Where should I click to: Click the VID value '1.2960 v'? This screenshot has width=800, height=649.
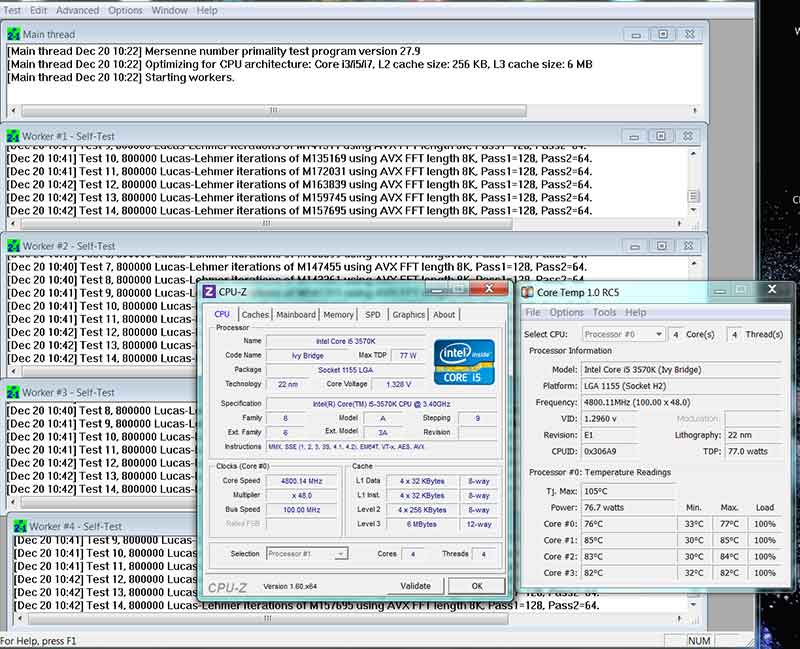[x=610, y=418]
